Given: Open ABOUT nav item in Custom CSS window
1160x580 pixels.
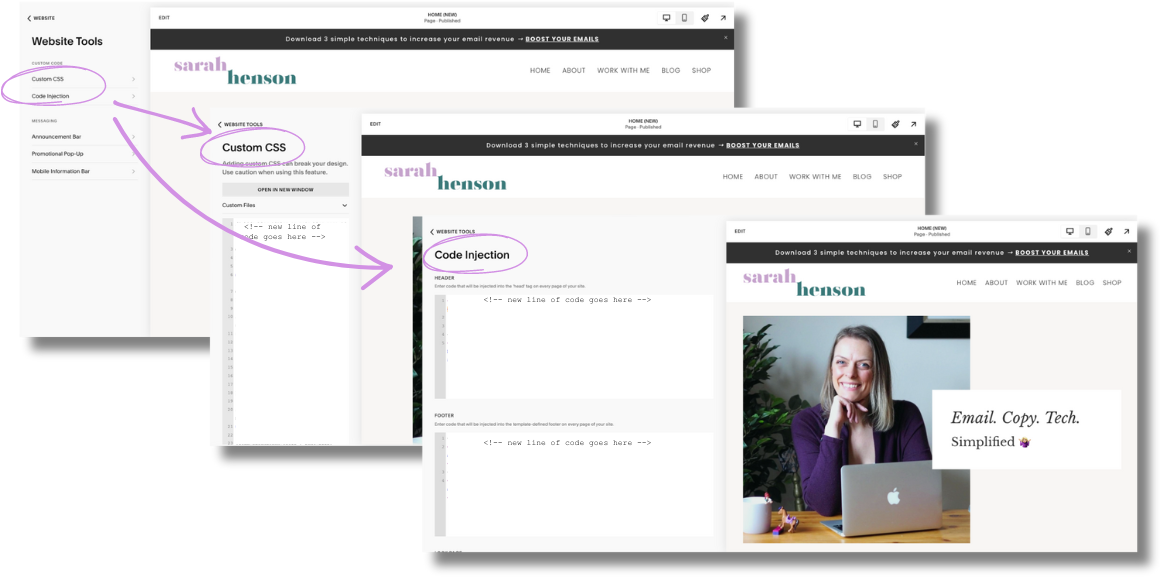Looking at the screenshot, I should tap(766, 177).
